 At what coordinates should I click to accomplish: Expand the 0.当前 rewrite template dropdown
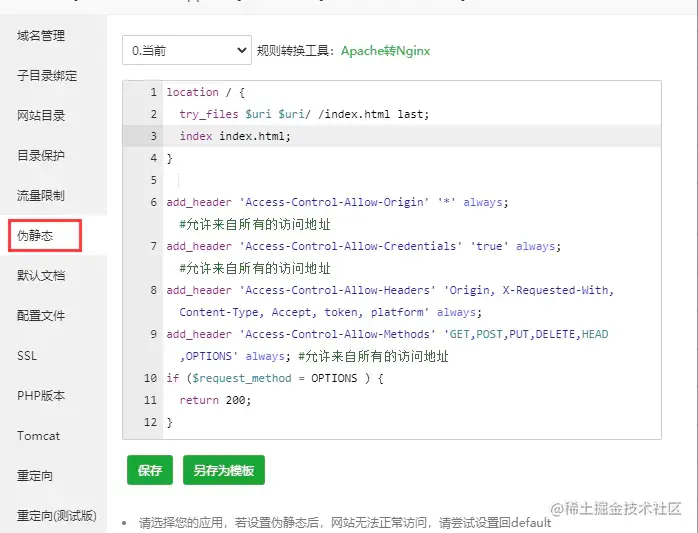coord(187,50)
